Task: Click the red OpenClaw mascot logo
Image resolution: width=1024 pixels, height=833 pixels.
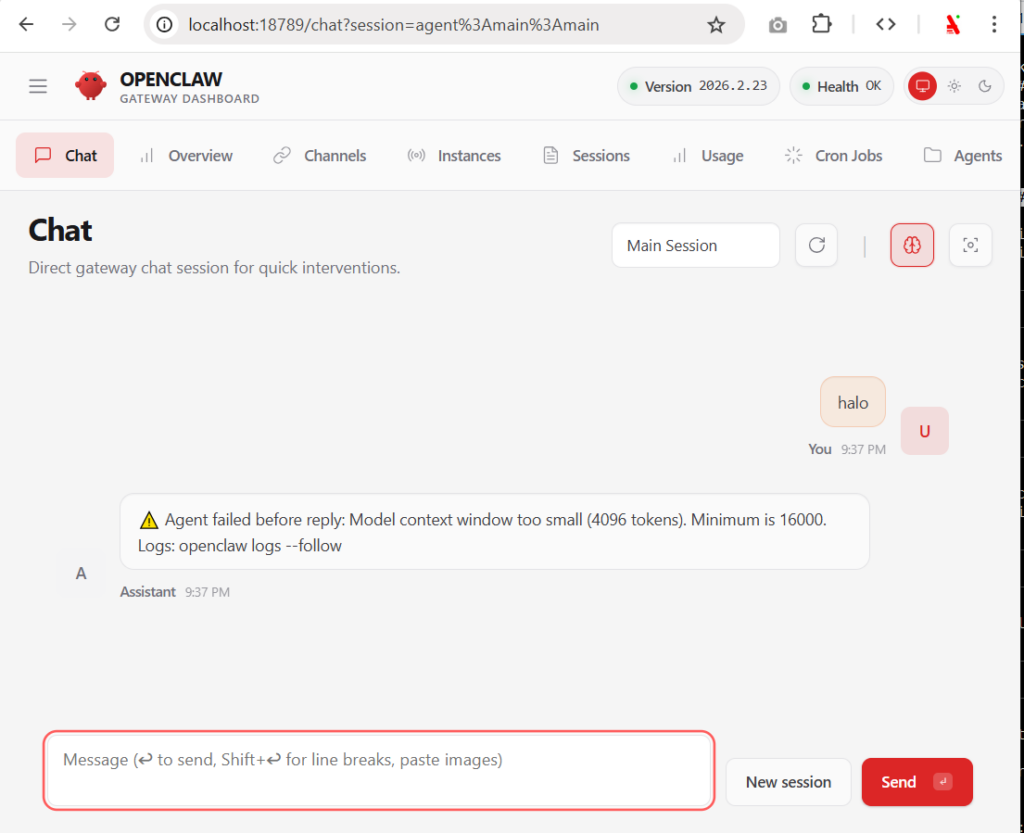Action: pos(91,86)
